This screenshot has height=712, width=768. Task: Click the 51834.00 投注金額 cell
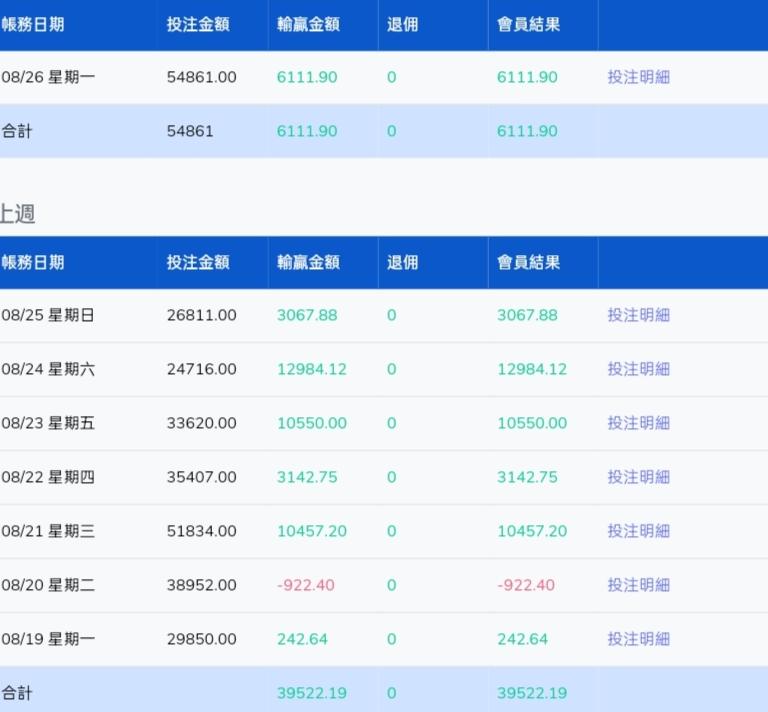tap(202, 531)
